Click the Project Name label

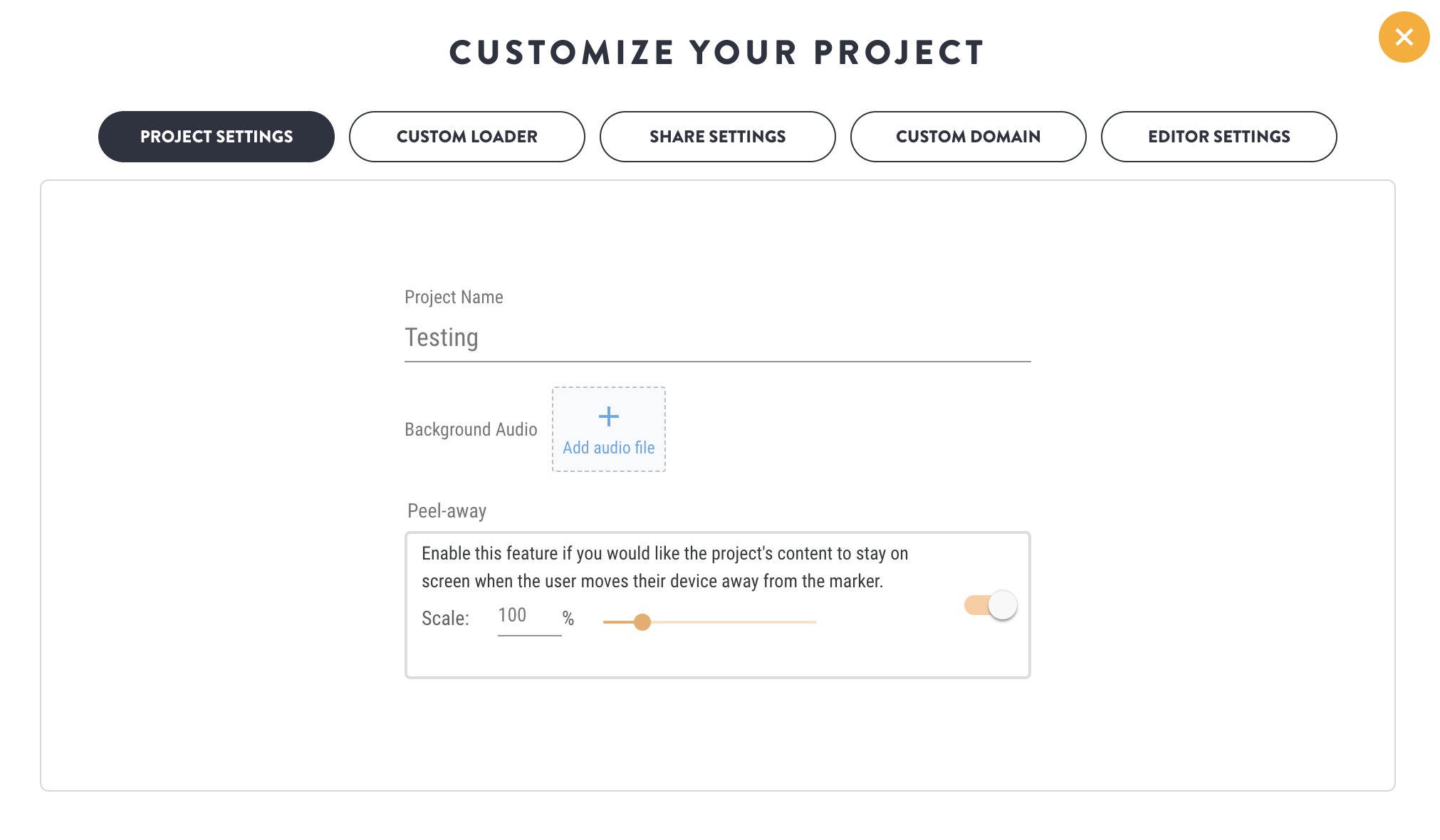(x=454, y=297)
